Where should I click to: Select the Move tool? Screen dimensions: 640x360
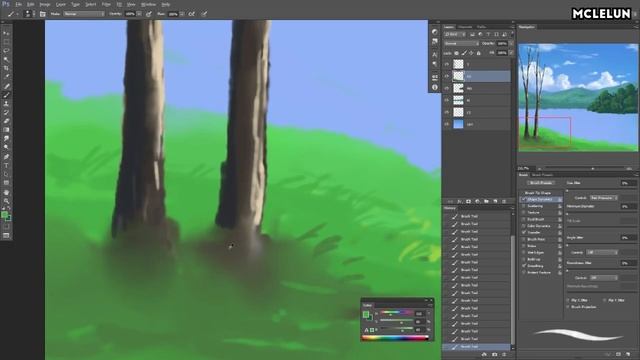pos(6,33)
